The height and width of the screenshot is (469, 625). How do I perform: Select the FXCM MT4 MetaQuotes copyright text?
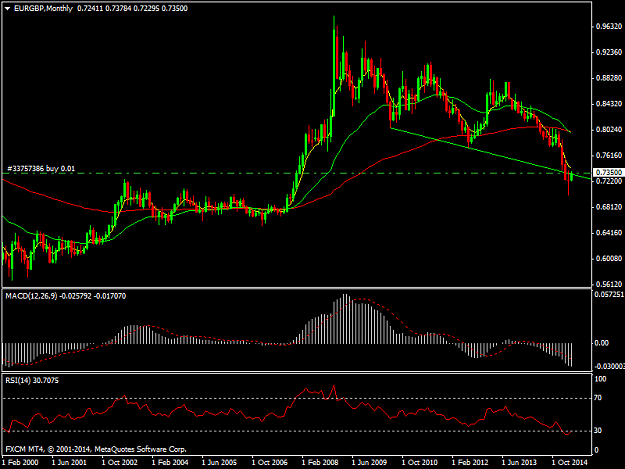coord(96,449)
